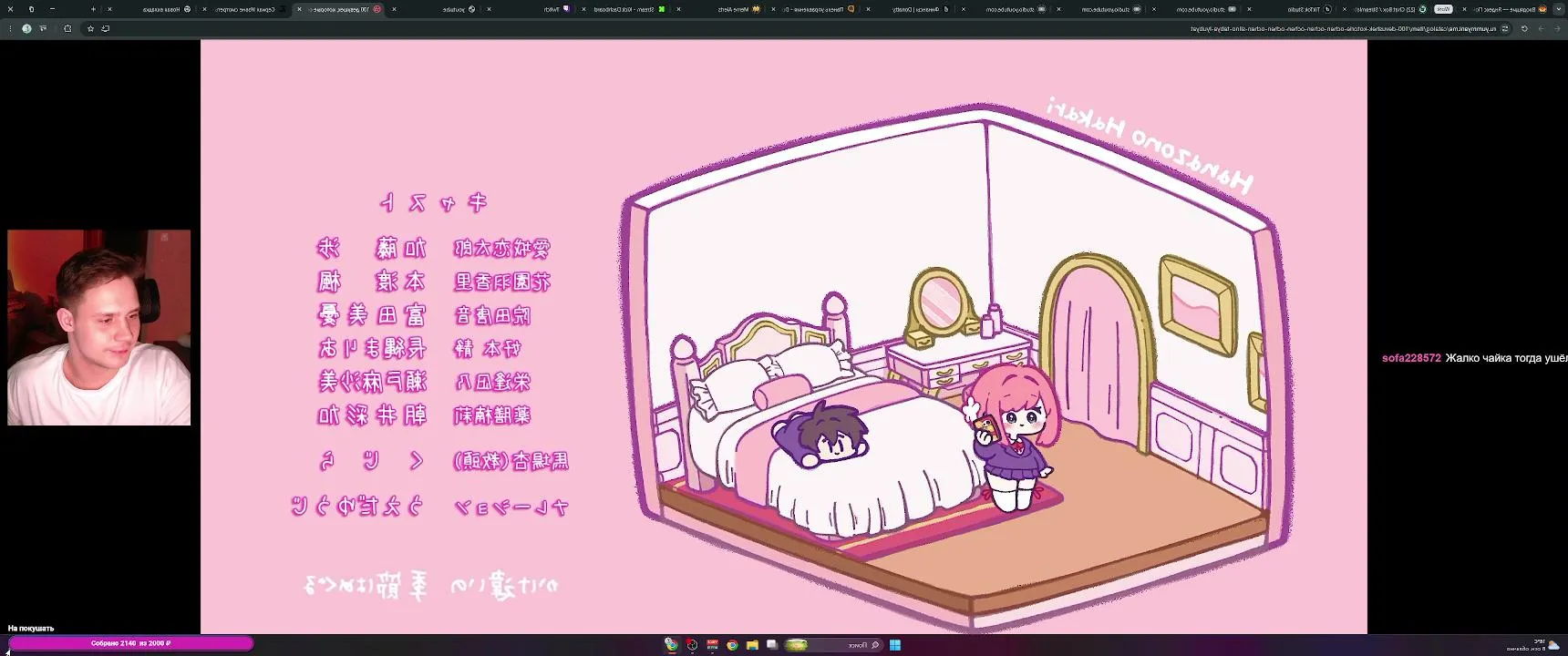Screen dimensions: 1568x656
Task: Click the weather widget on the taskbar
Action: 1533,645
